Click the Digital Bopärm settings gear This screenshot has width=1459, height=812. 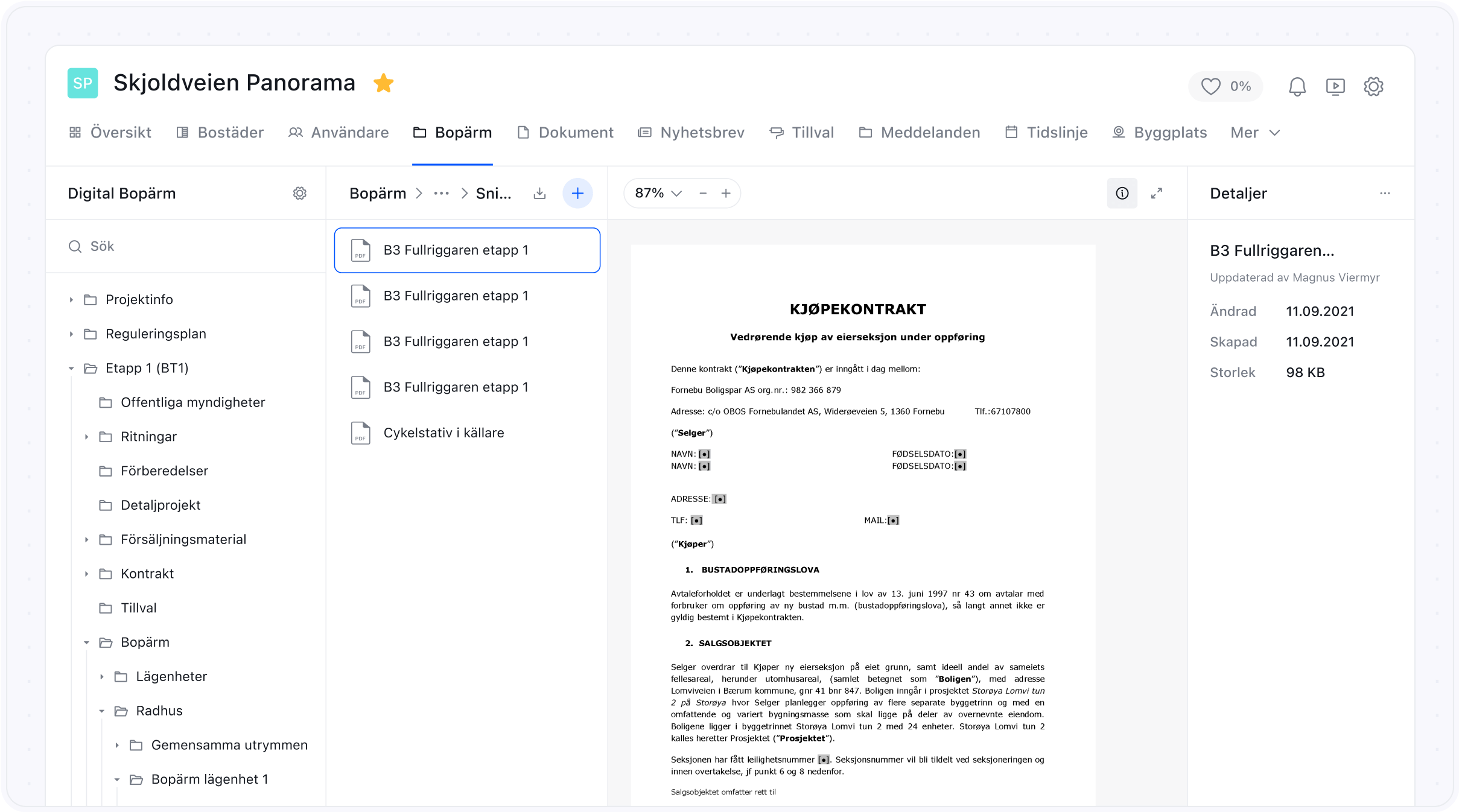coord(300,193)
